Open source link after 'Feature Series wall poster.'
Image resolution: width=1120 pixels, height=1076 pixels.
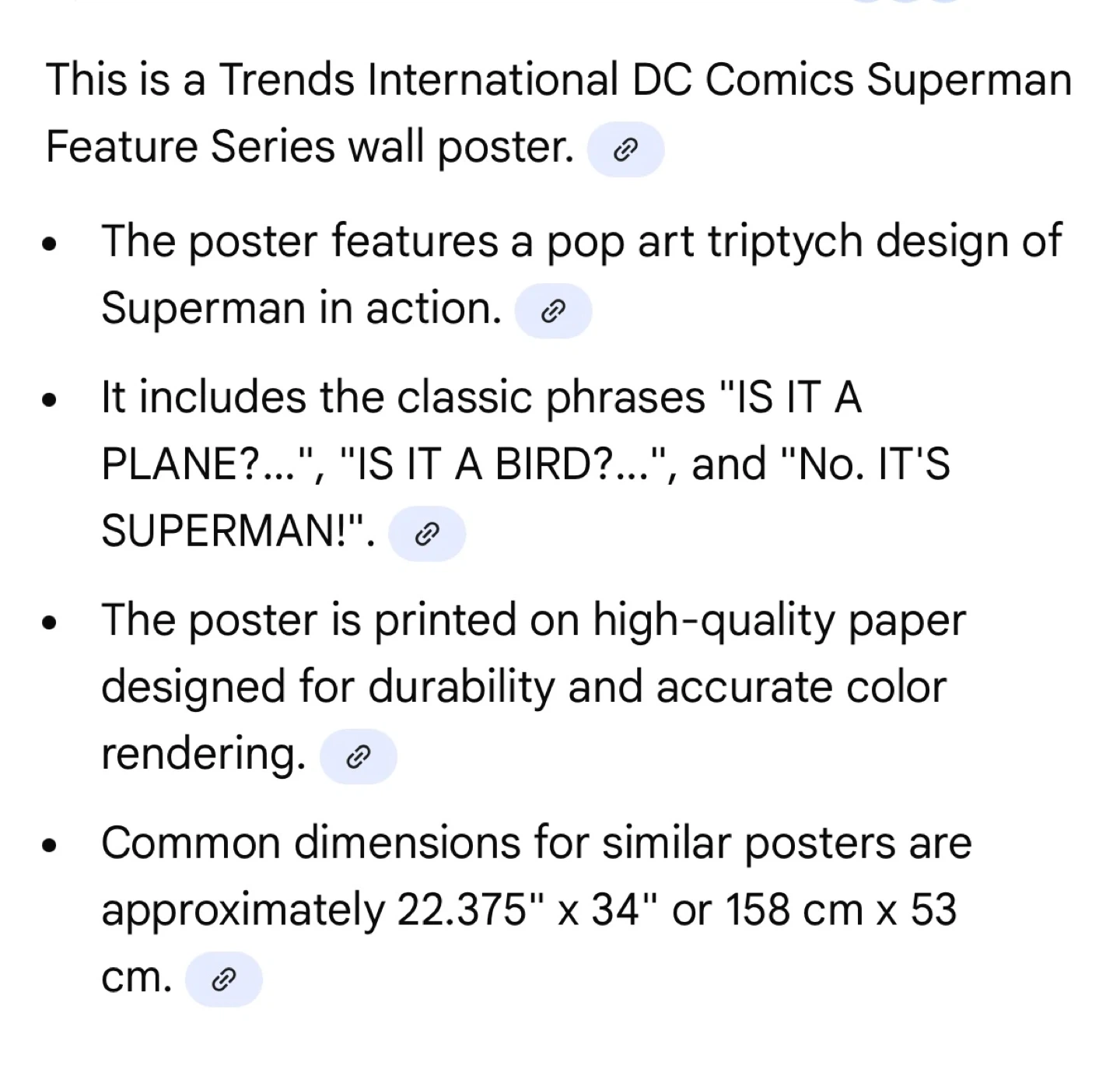(625, 149)
